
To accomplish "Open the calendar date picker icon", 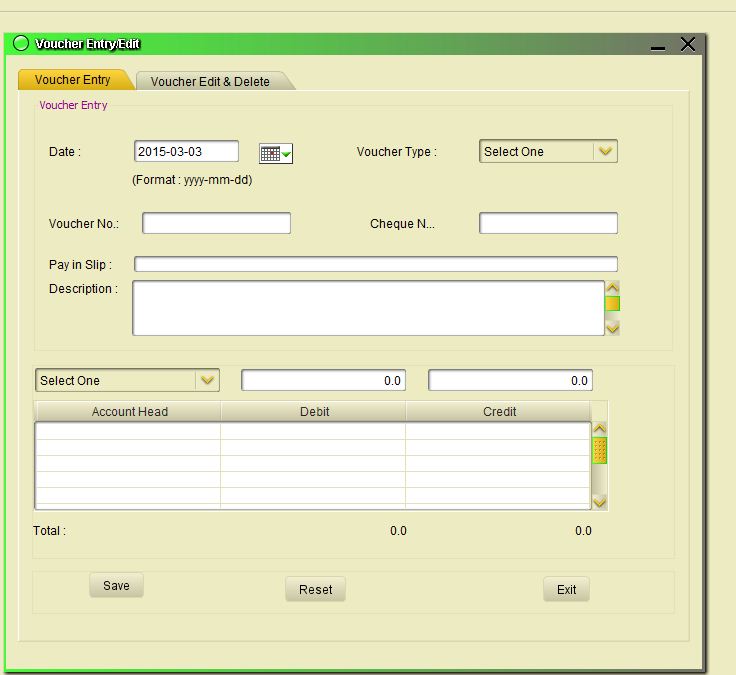I will click(x=275, y=153).
